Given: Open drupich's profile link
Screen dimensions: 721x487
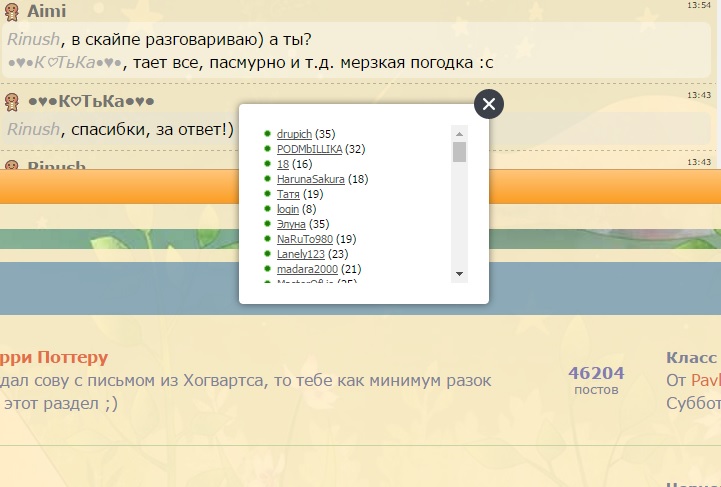Looking at the screenshot, I should click(294, 134).
